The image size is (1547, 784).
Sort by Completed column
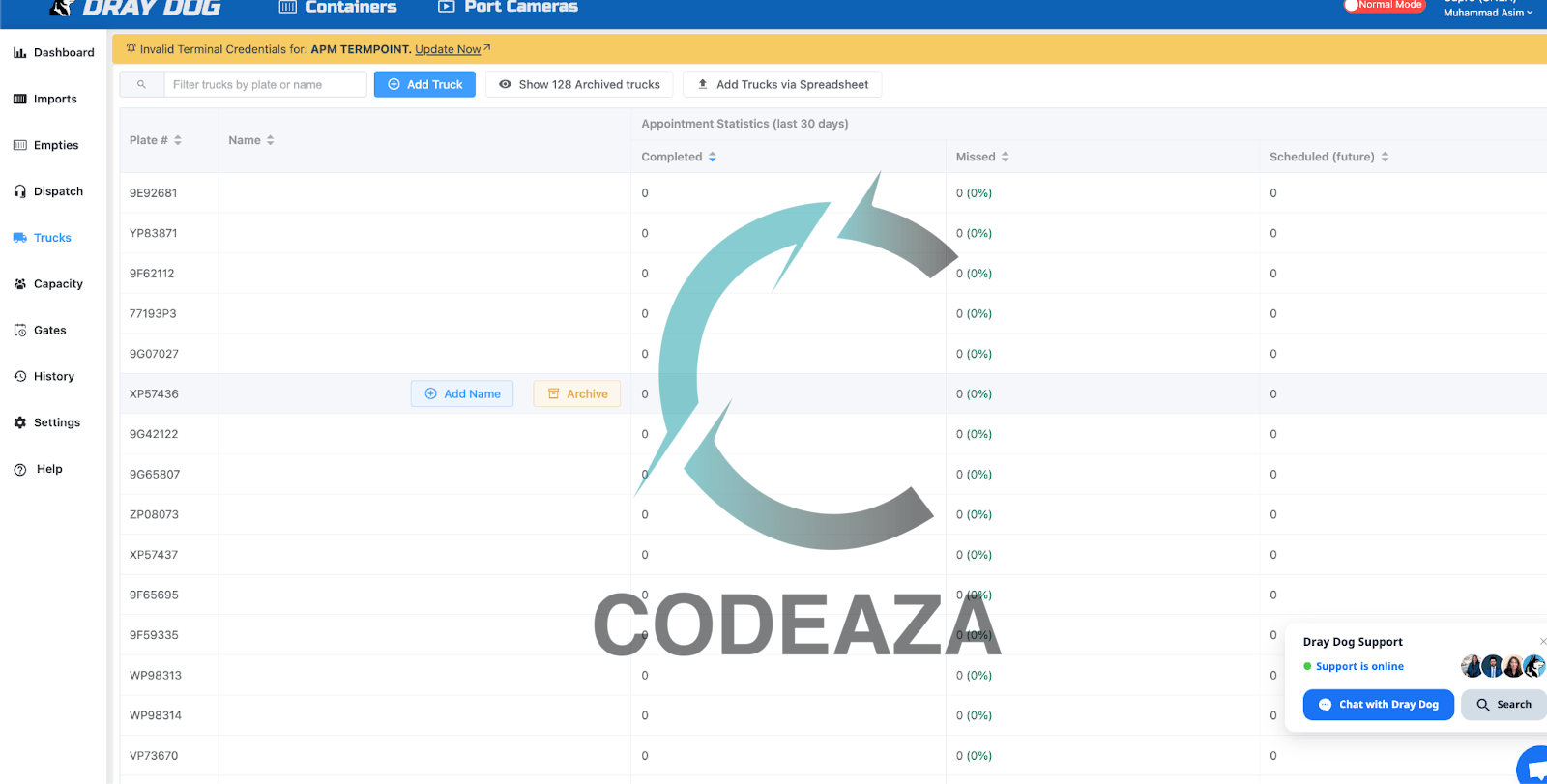click(x=679, y=157)
